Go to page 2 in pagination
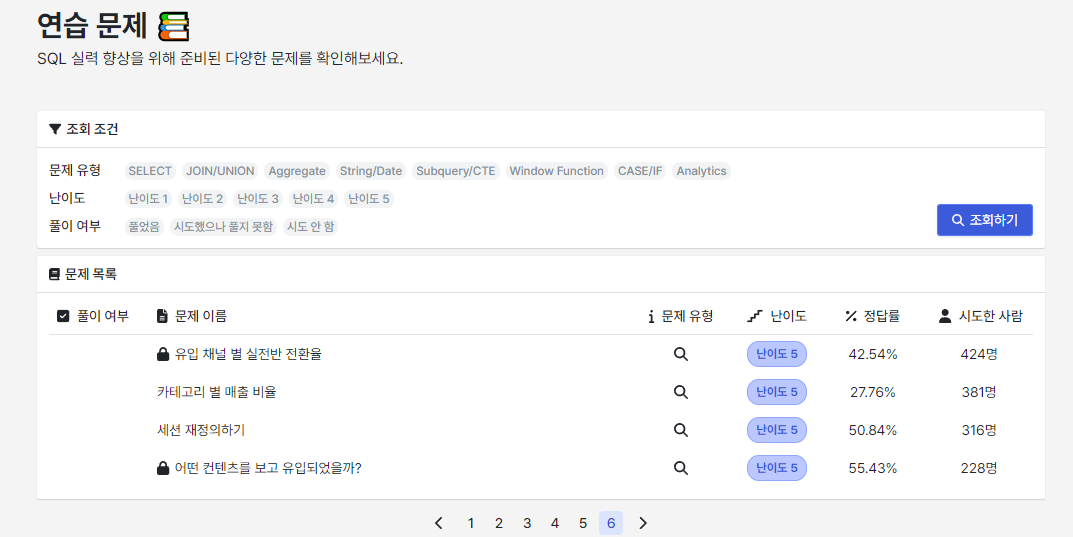1073x537 pixels. (x=499, y=523)
